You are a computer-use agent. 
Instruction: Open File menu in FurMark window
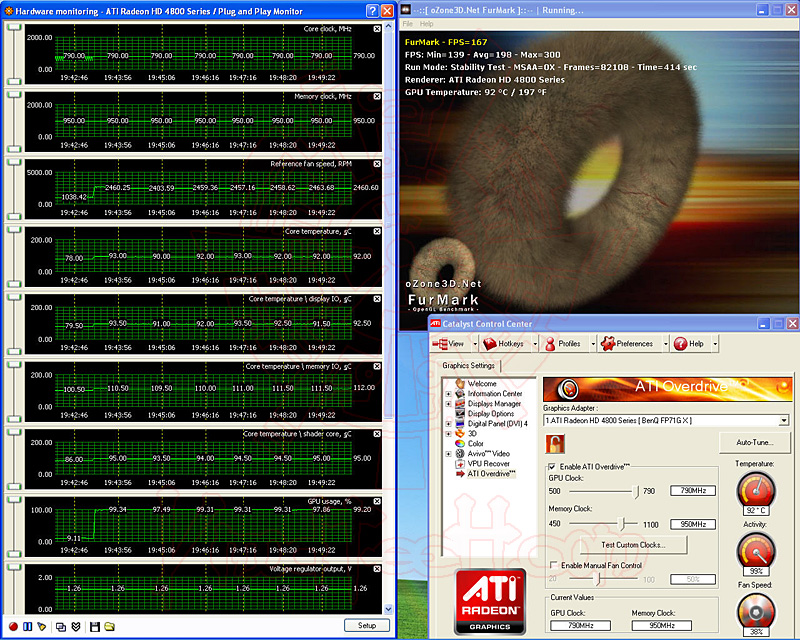(408, 24)
